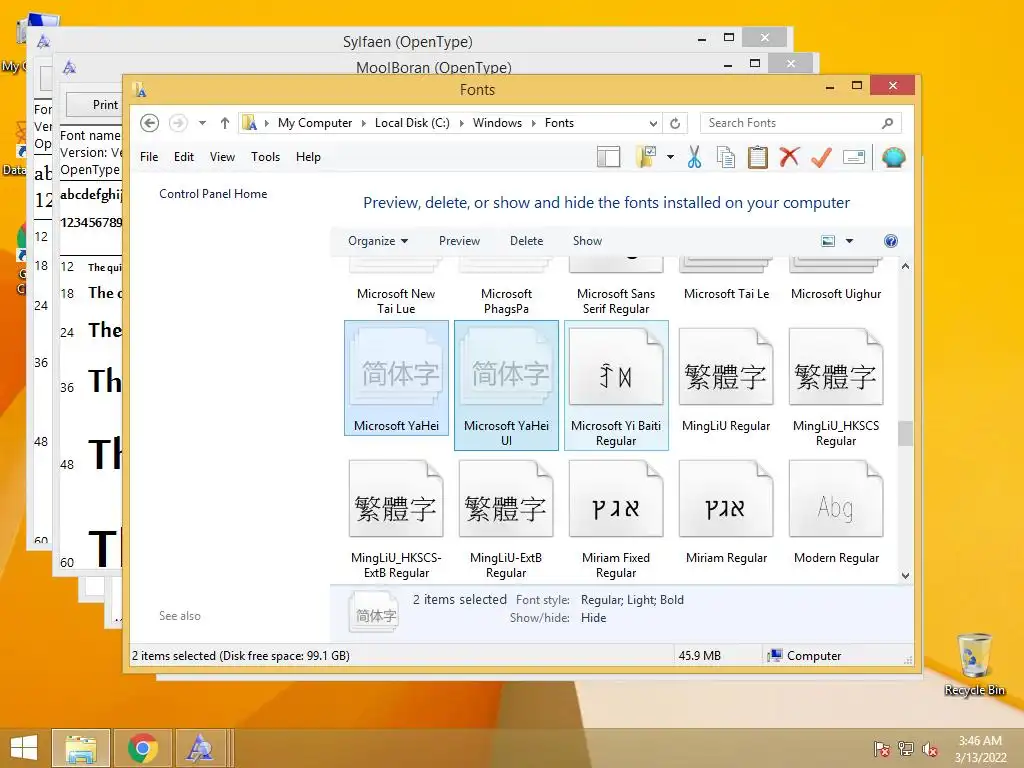Open Recycle Bin on desktop
This screenshot has height=768, width=1024.
tap(974, 664)
